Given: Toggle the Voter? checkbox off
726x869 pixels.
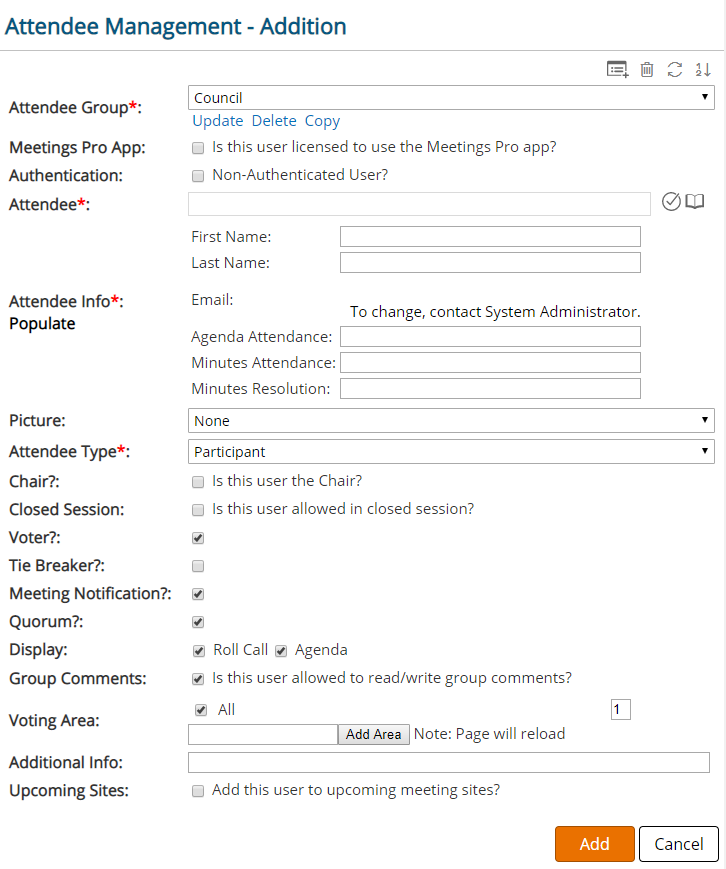Looking at the screenshot, I should [x=197, y=538].
